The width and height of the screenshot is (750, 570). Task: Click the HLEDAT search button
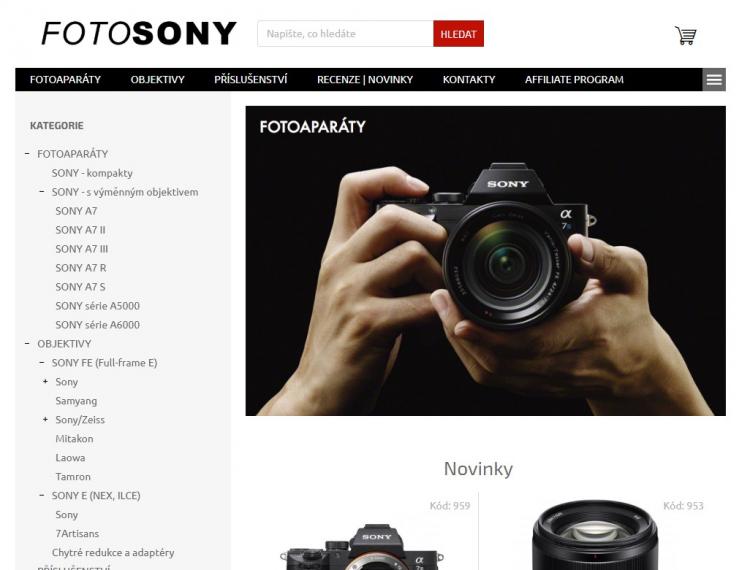point(458,33)
